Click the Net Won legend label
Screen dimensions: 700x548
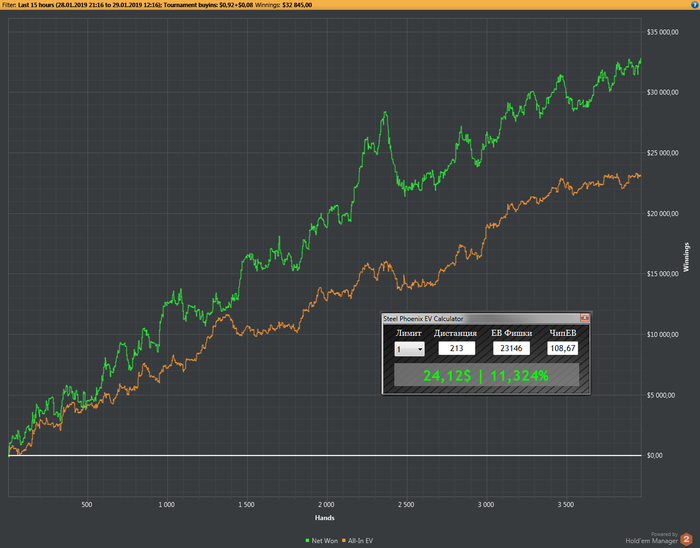pyautogui.click(x=325, y=540)
